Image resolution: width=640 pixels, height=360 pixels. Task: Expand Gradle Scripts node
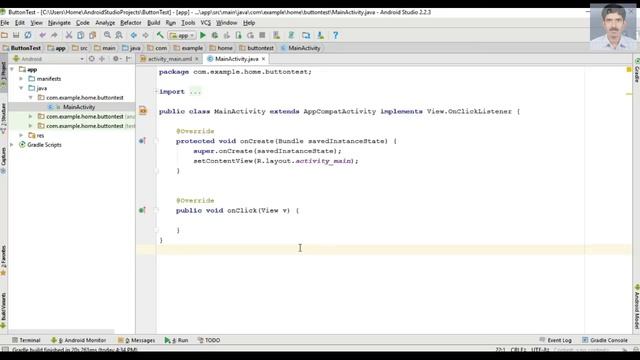pyautogui.click(x=12, y=144)
